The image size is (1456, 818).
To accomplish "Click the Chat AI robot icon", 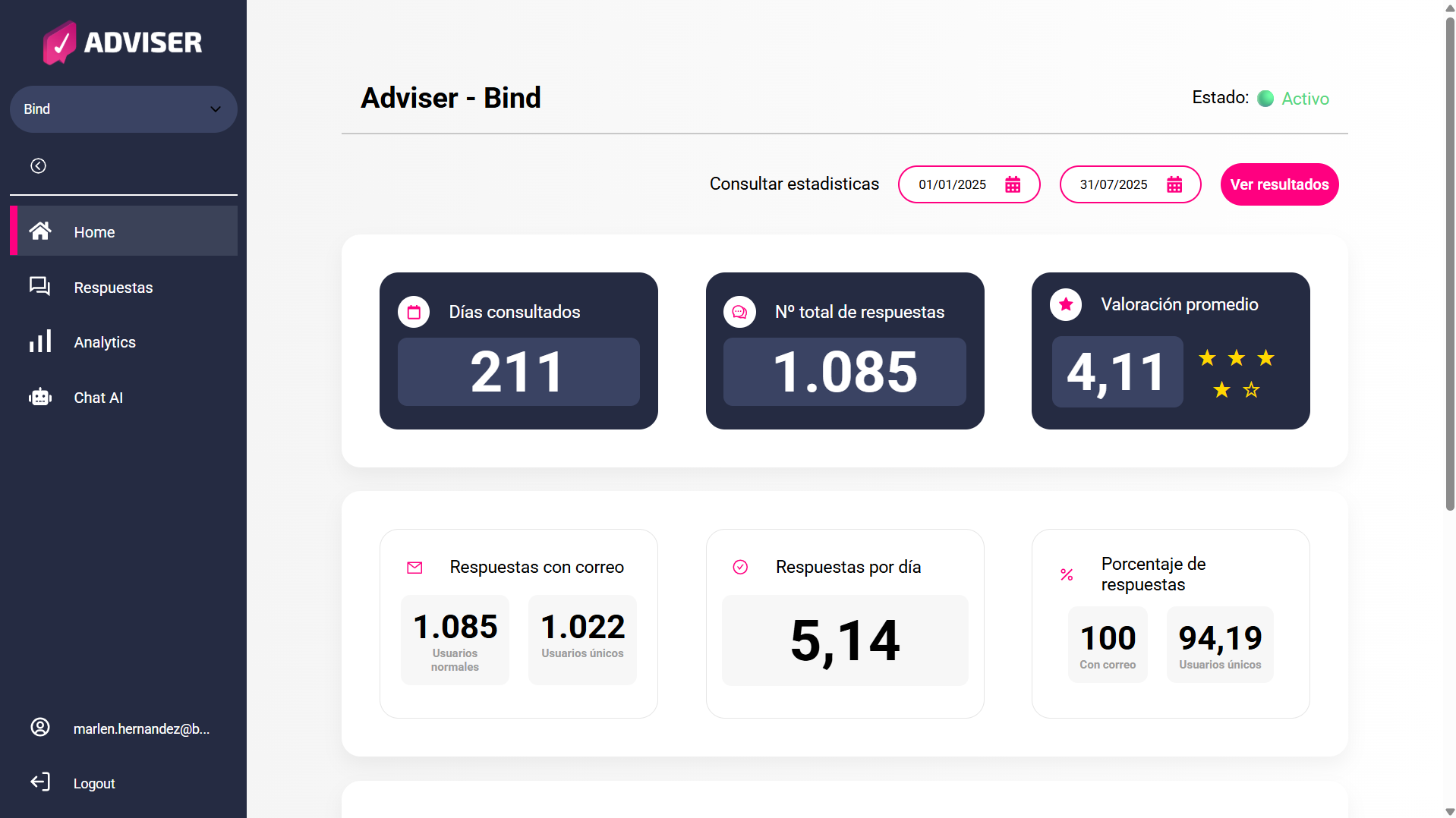I will coord(40,396).
